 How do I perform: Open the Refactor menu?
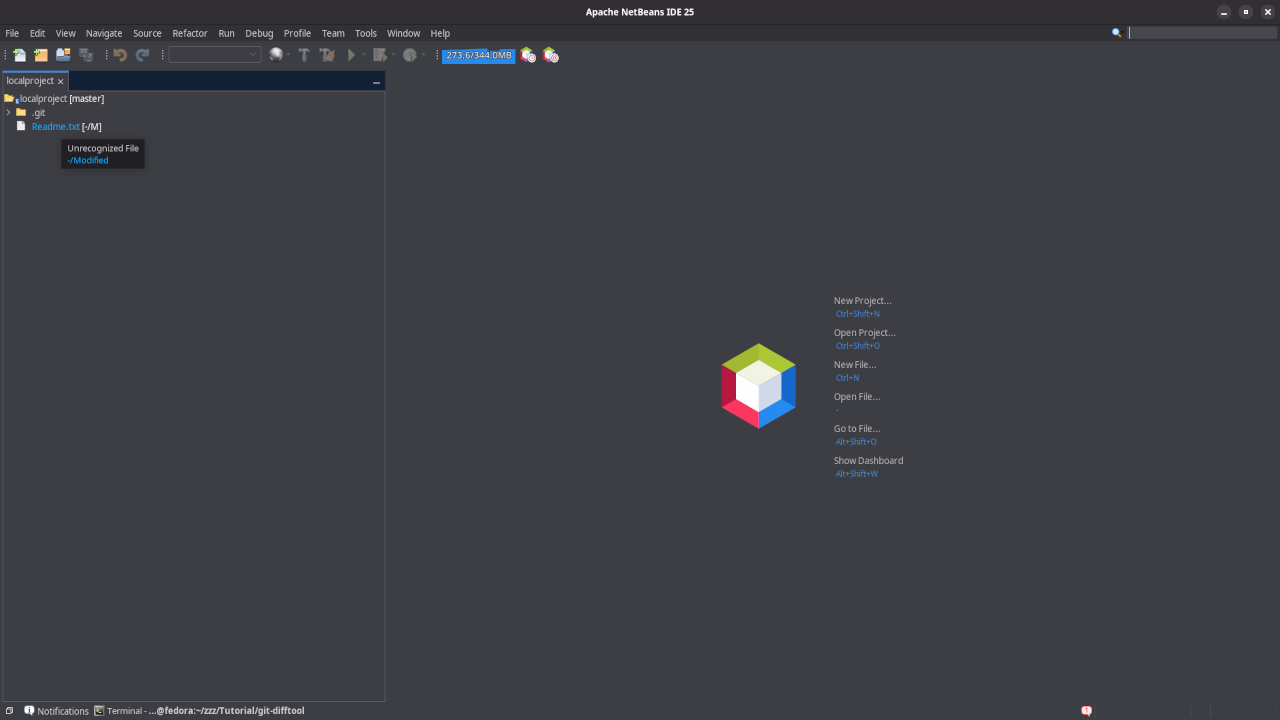190,33
